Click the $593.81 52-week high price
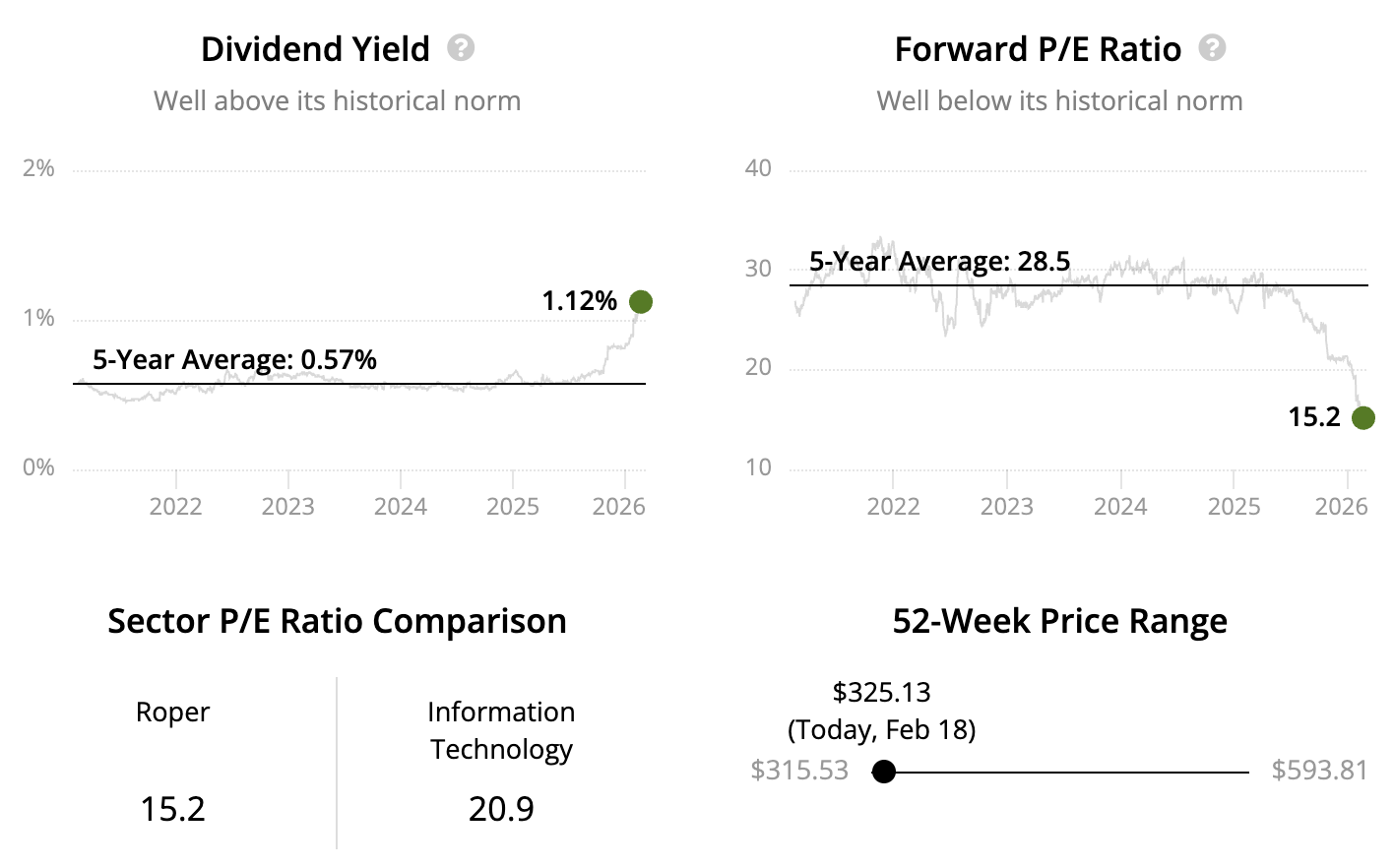The width and height of the screenshot is (1394, 868). [1319, 771]
